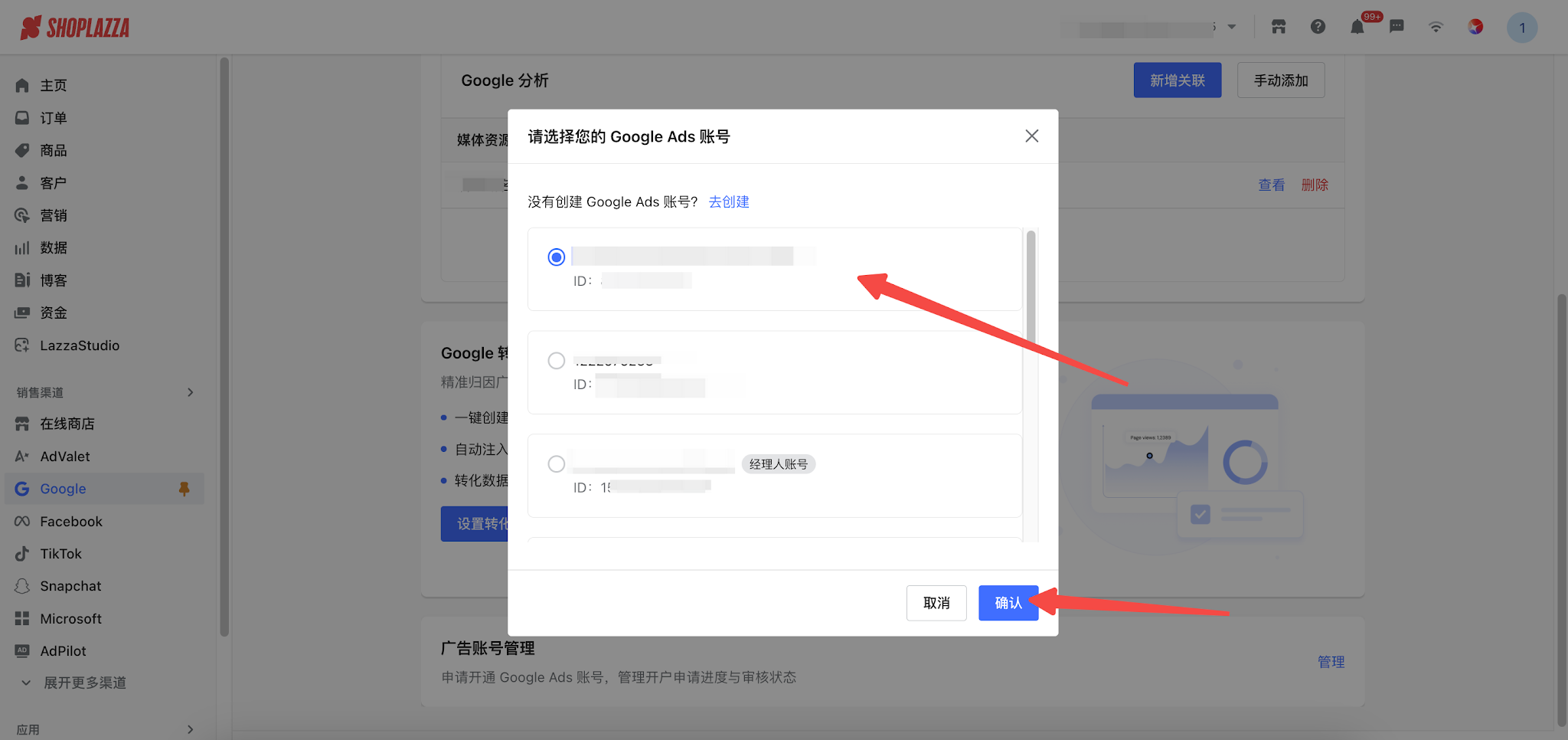1568x740 pixels.
Task: Expand the 应用 section chevron
Action: 191,730
